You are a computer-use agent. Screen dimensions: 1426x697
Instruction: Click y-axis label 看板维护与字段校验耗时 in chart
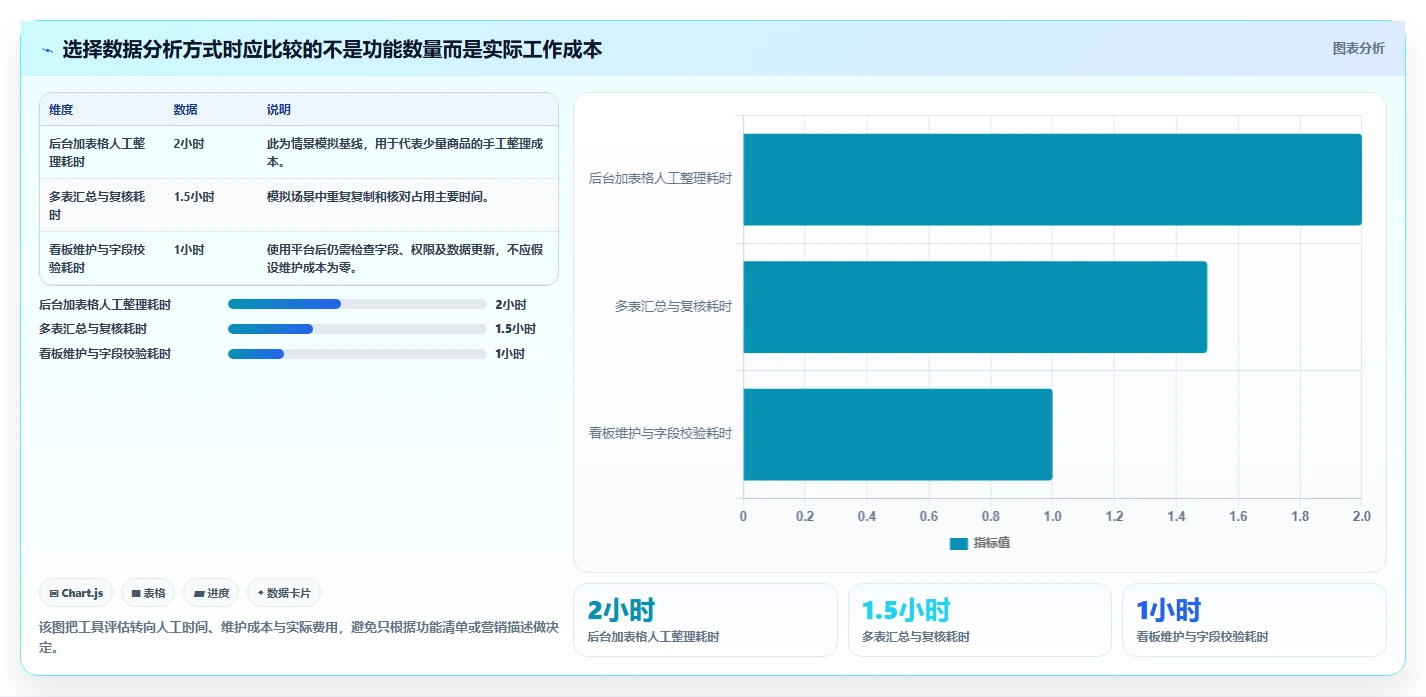click(660, 434)
